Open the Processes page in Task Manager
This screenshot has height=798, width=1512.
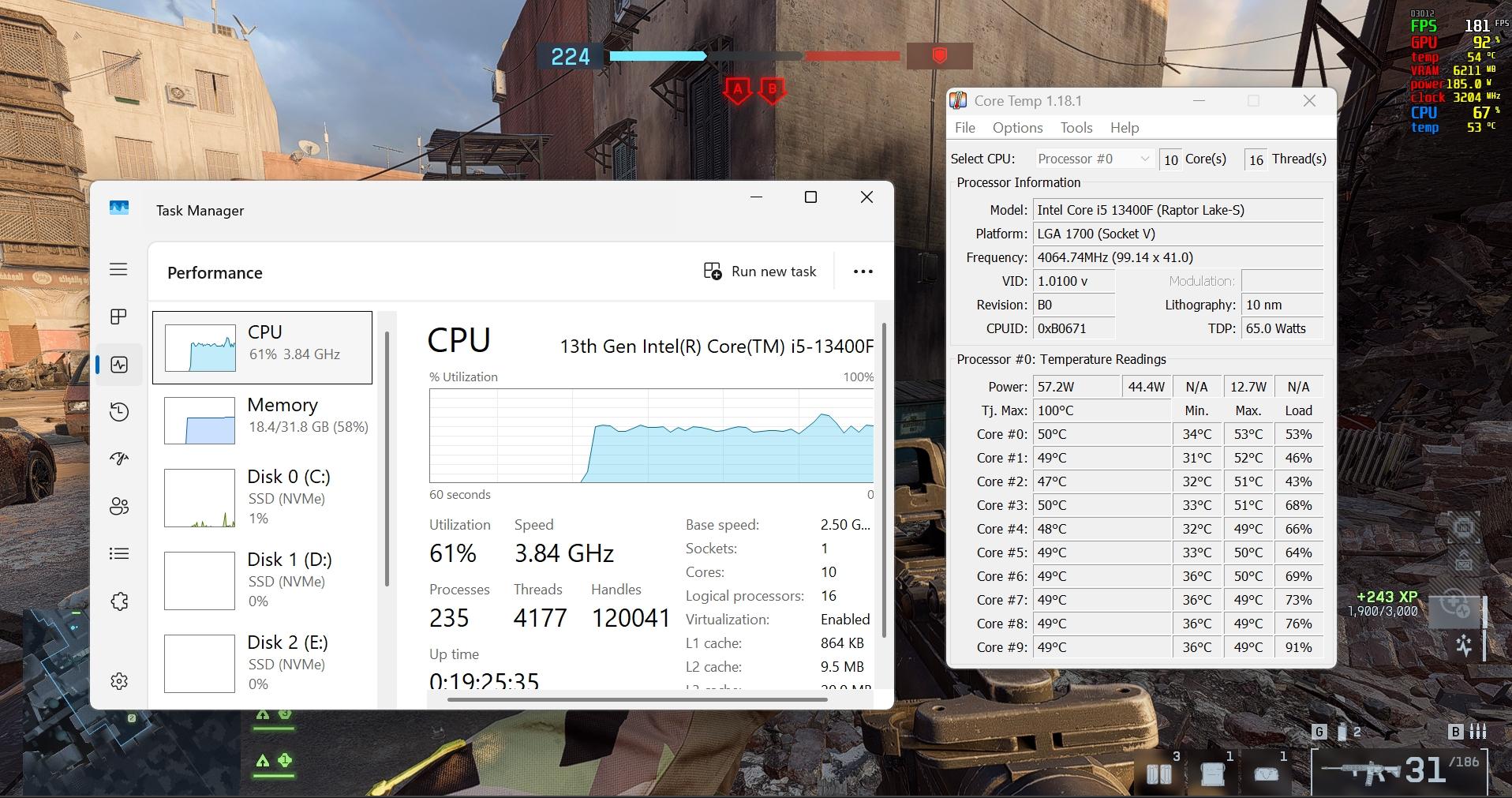tap(118, 317)
